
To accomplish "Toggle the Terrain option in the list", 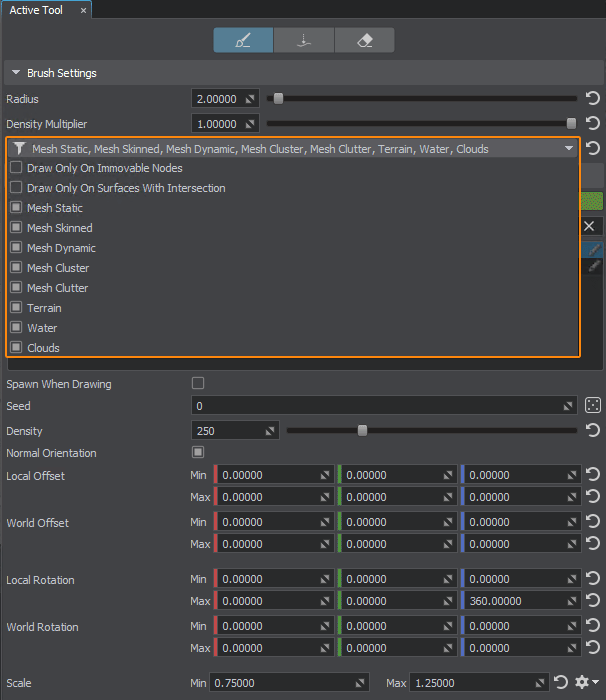I will click(16, 308).
